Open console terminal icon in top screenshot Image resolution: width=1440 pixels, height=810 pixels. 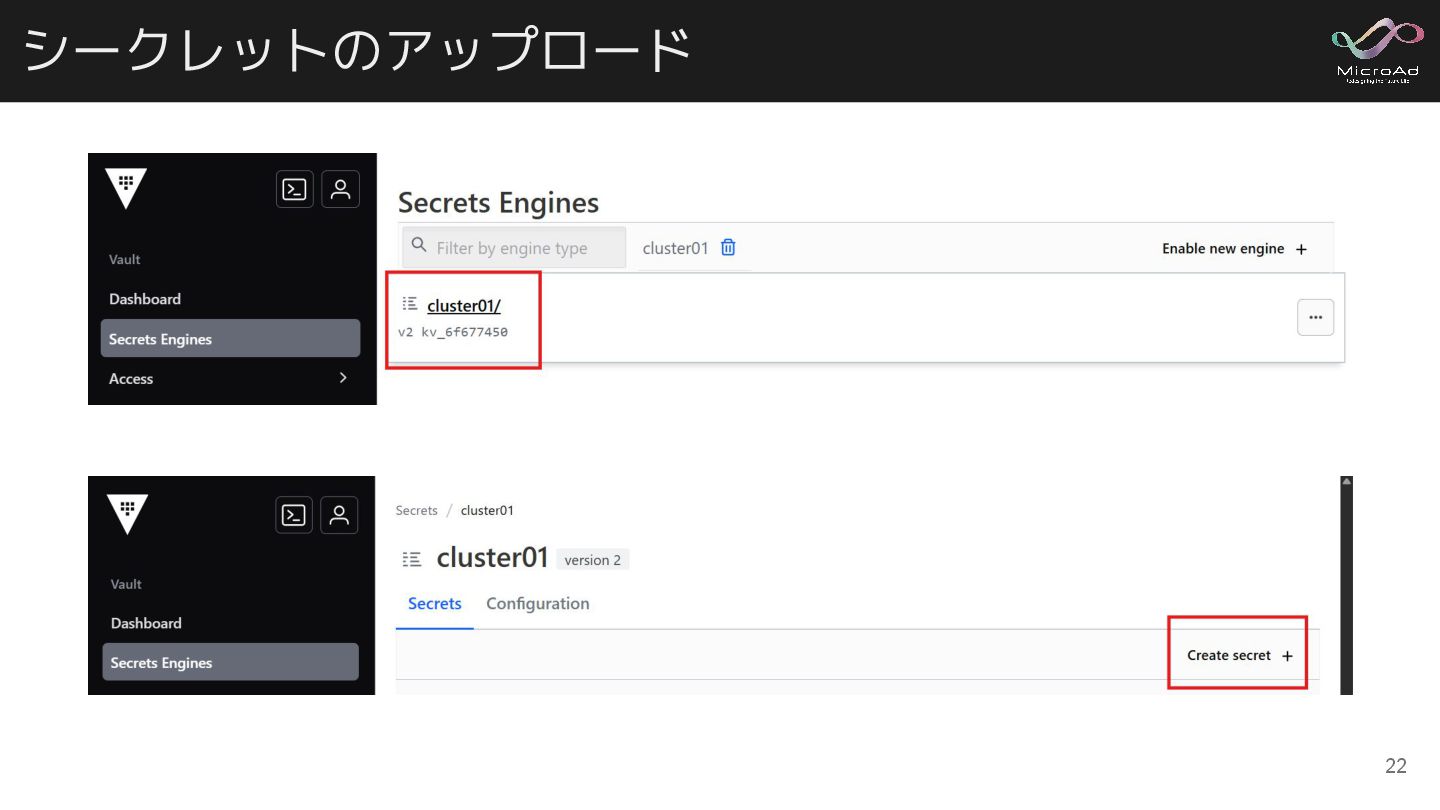pyautogui.click(x=294, y=189)
